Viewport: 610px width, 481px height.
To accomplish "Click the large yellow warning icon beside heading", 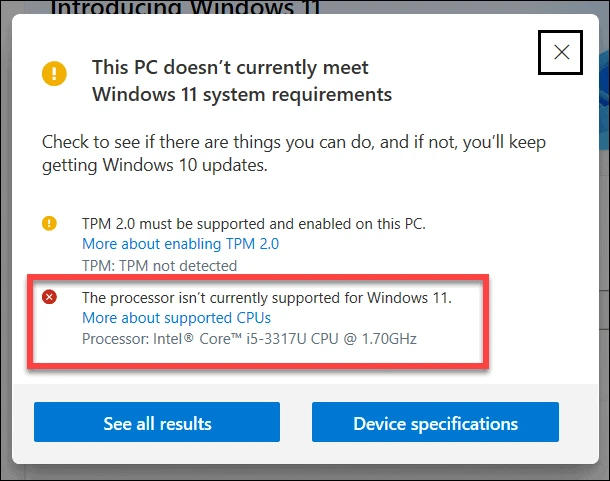I will 54,73.
